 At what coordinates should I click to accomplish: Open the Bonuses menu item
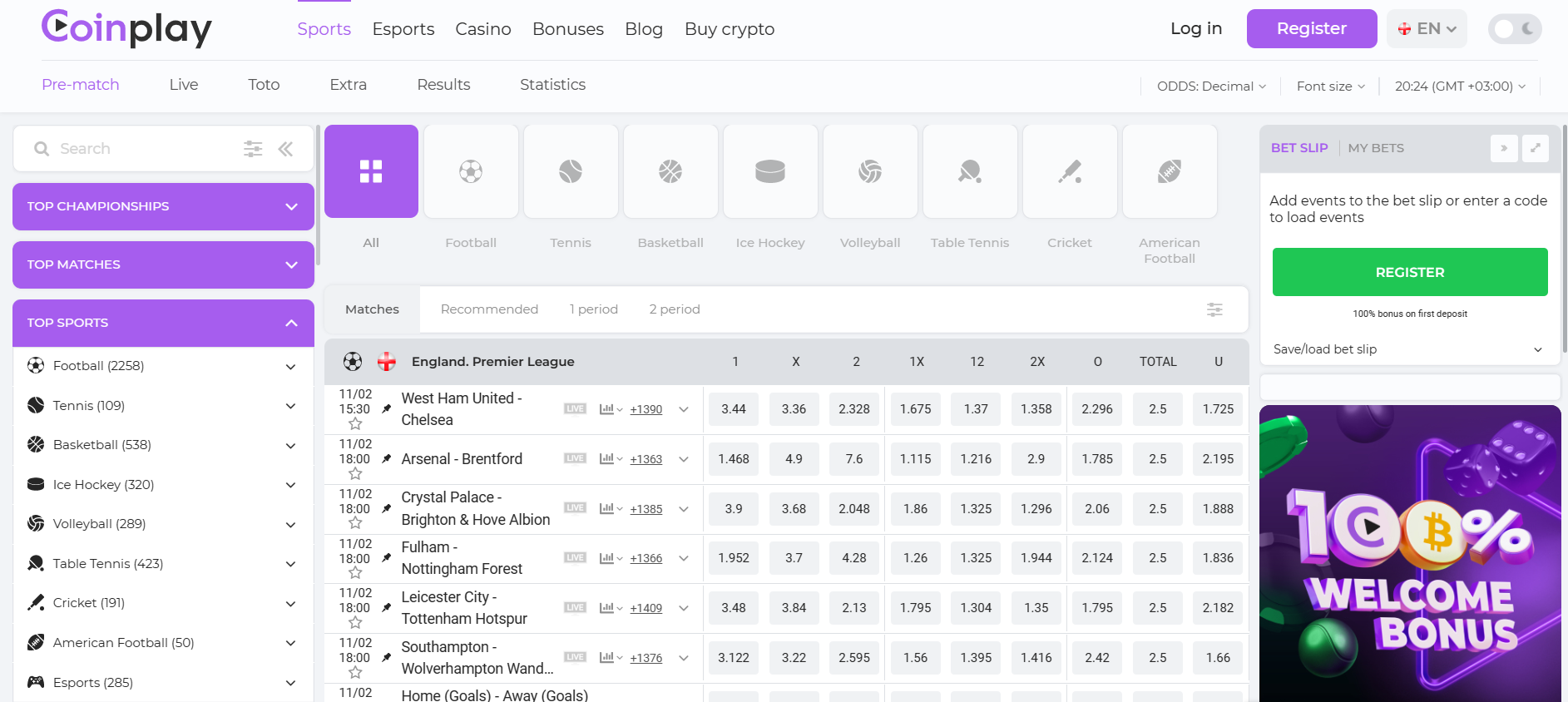568,29
